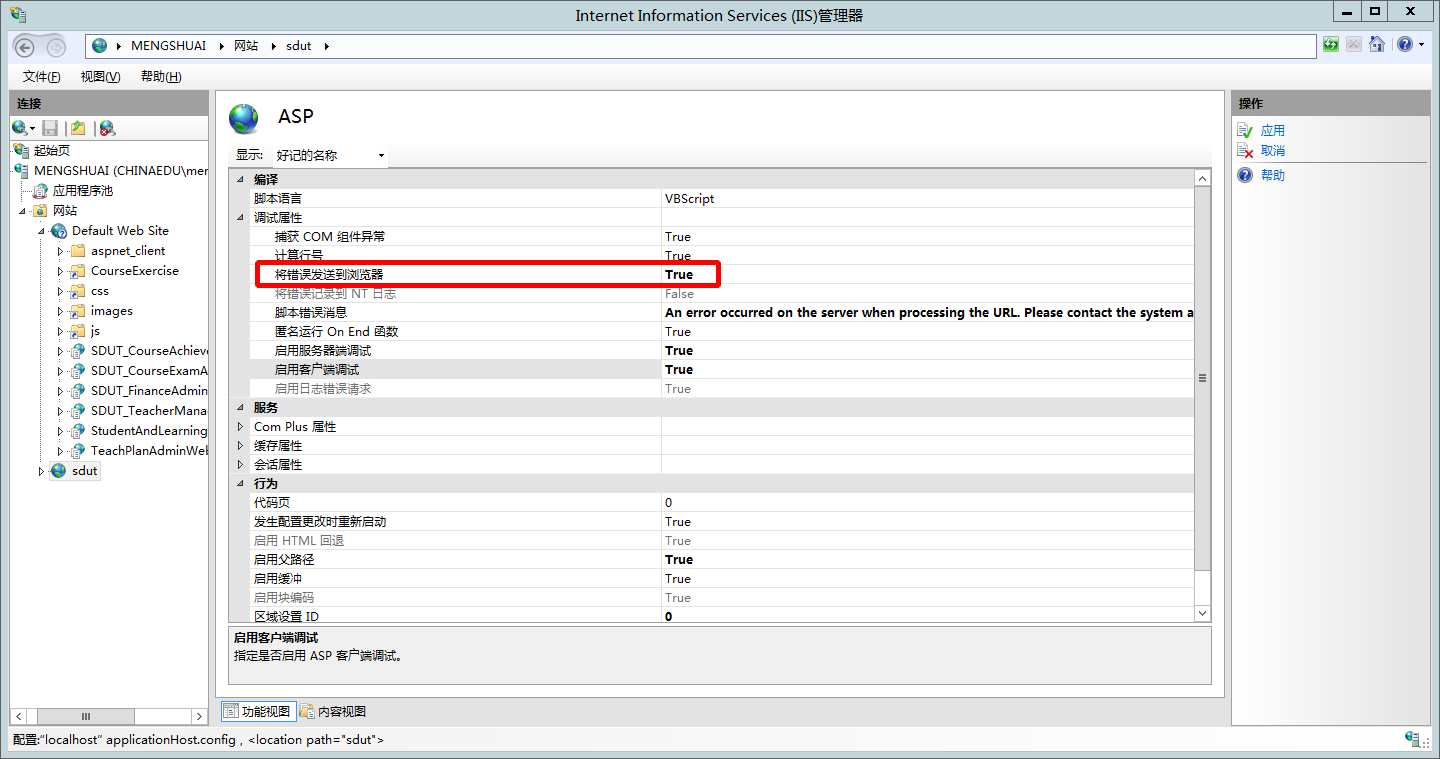Viewport: 1440px width, 759px height.
Task: Click the 应用 link in Actions pane
Action: tap(1273, 130)
